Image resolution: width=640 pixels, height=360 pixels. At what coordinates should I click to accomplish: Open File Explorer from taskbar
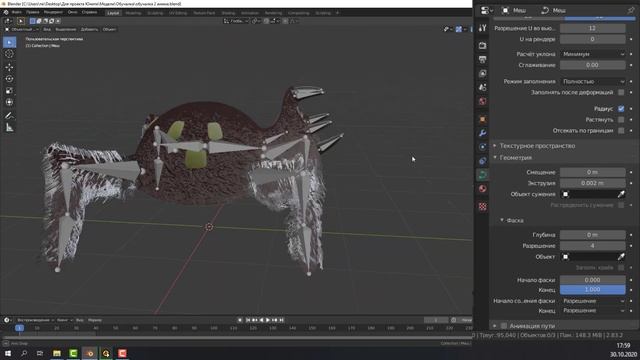point(57,353)
